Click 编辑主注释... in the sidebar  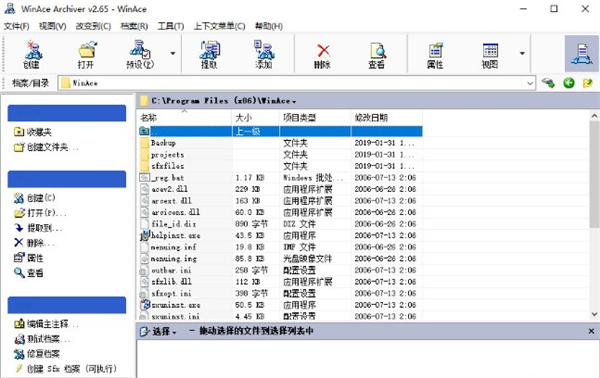pyautogui.click(x=46, y=324)
